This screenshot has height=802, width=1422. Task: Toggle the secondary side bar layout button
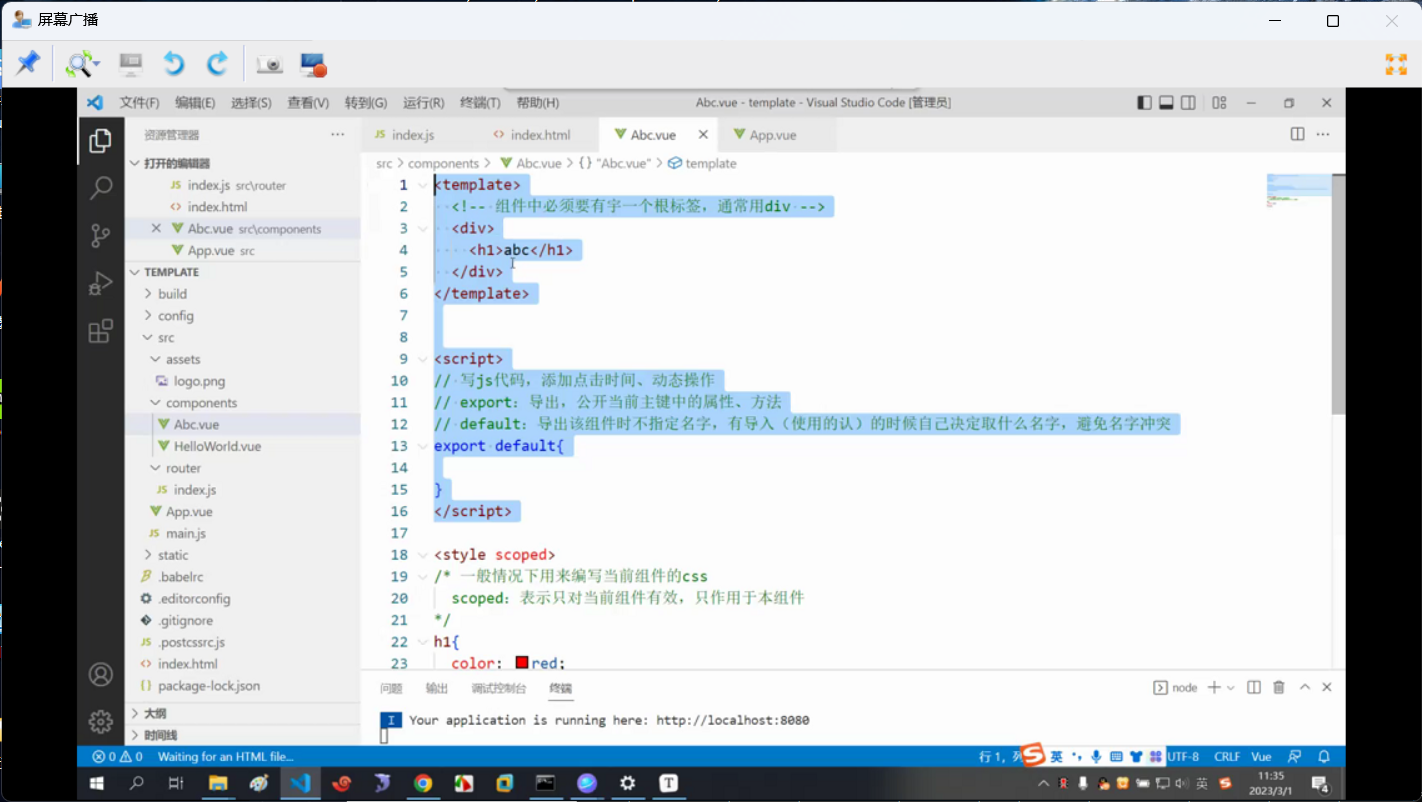point(1188,103)
